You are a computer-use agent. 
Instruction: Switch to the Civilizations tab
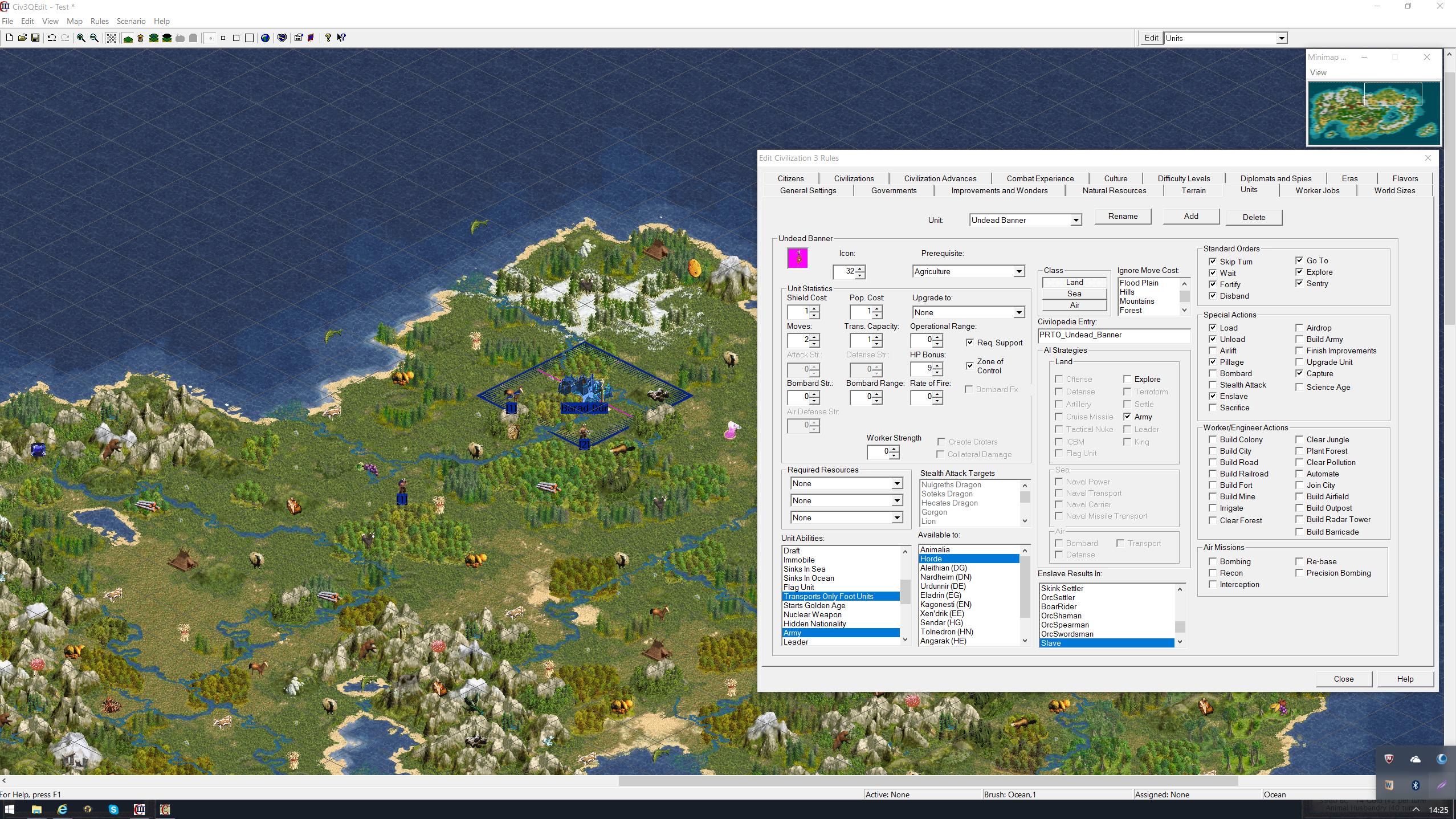point(854,178)
